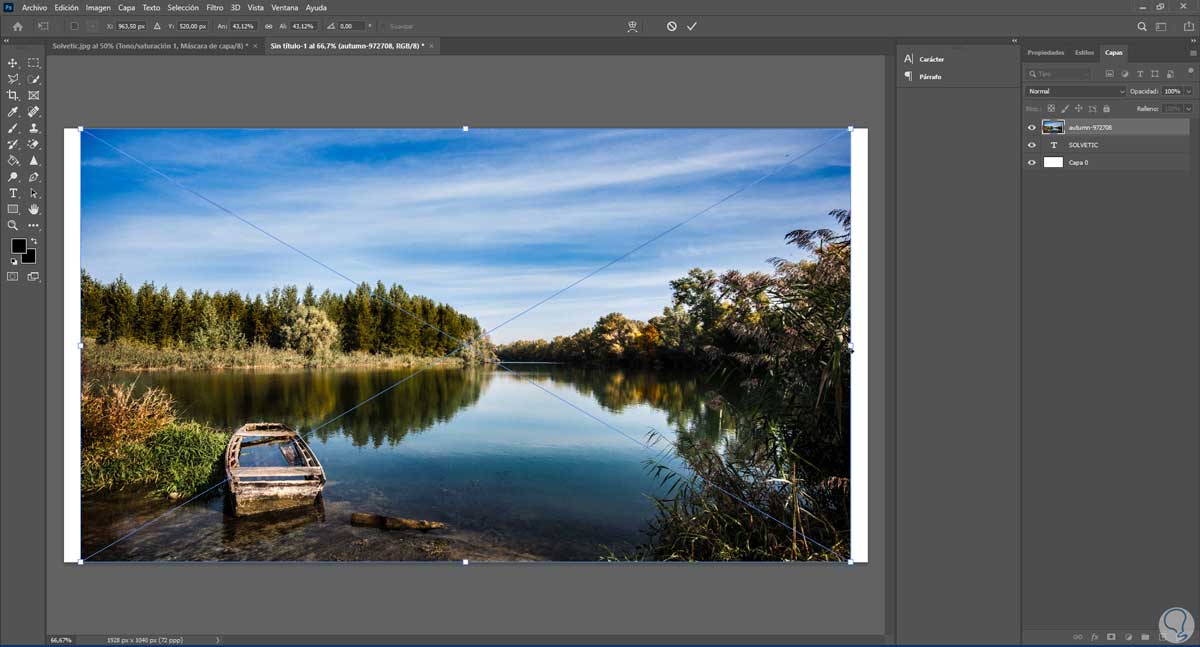
Task: Select the Eyedropper tool
Action: point(13,112)
